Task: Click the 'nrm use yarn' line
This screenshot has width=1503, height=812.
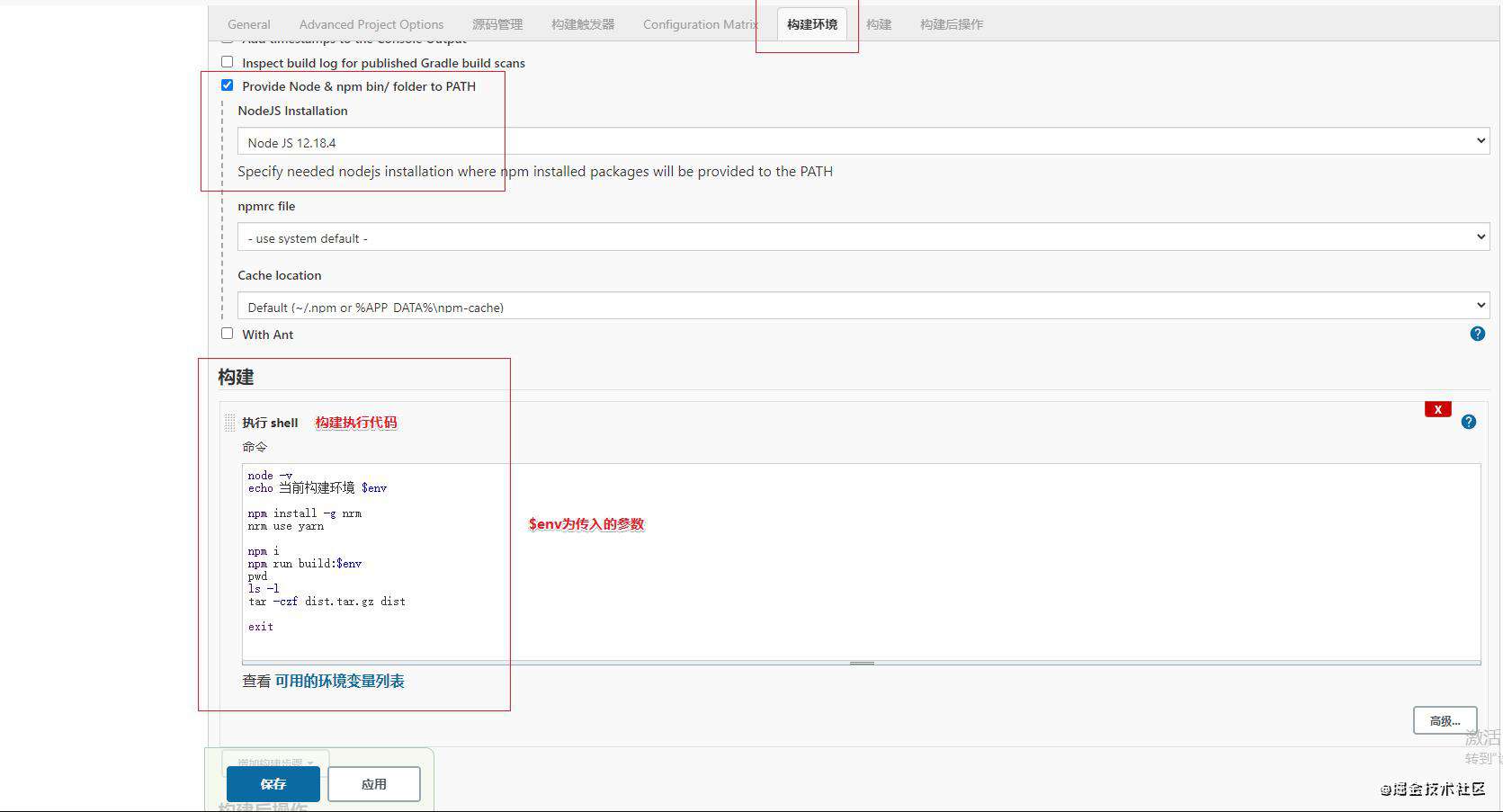Action: [286, 526]
